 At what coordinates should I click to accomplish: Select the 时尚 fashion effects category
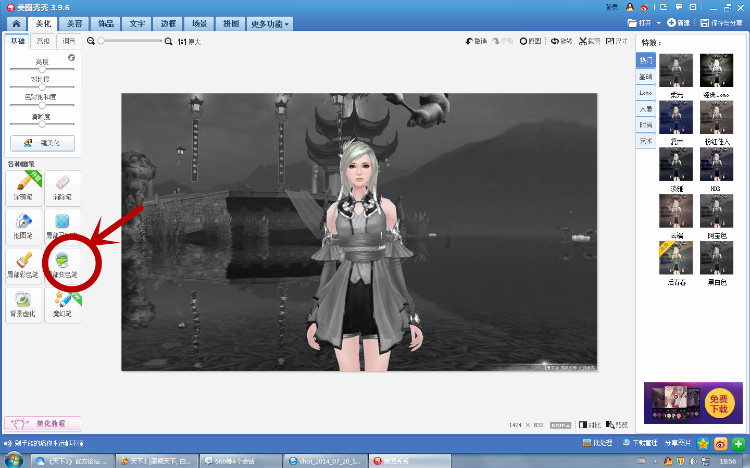646,124
